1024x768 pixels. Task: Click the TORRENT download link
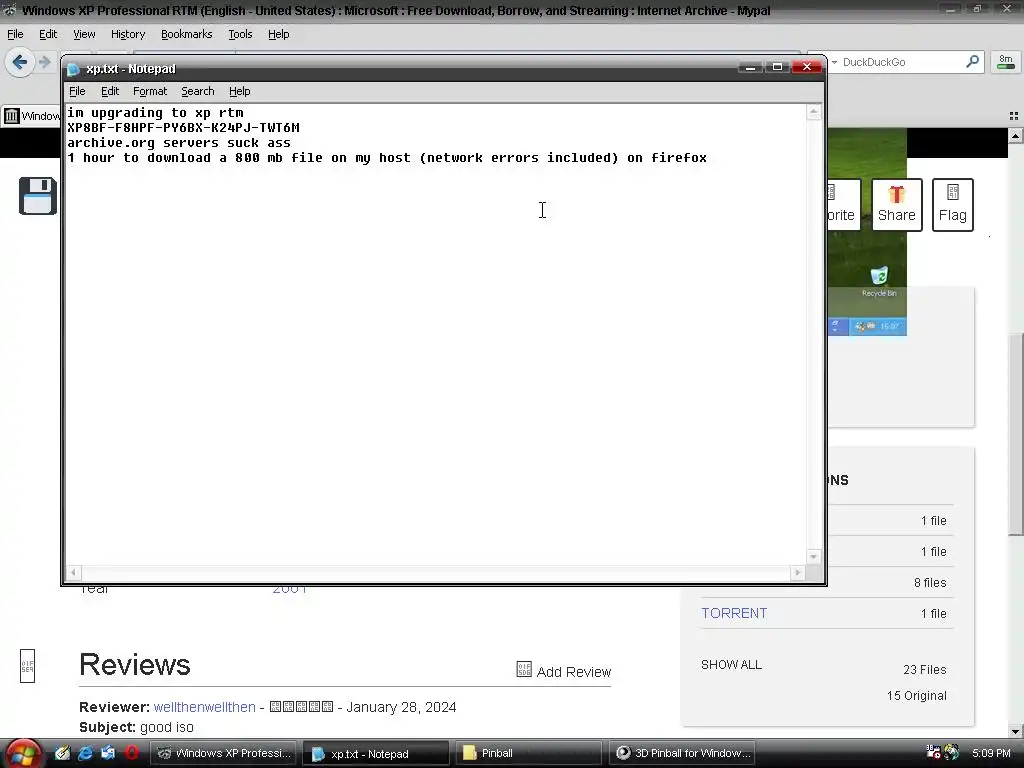coord(734,613)
